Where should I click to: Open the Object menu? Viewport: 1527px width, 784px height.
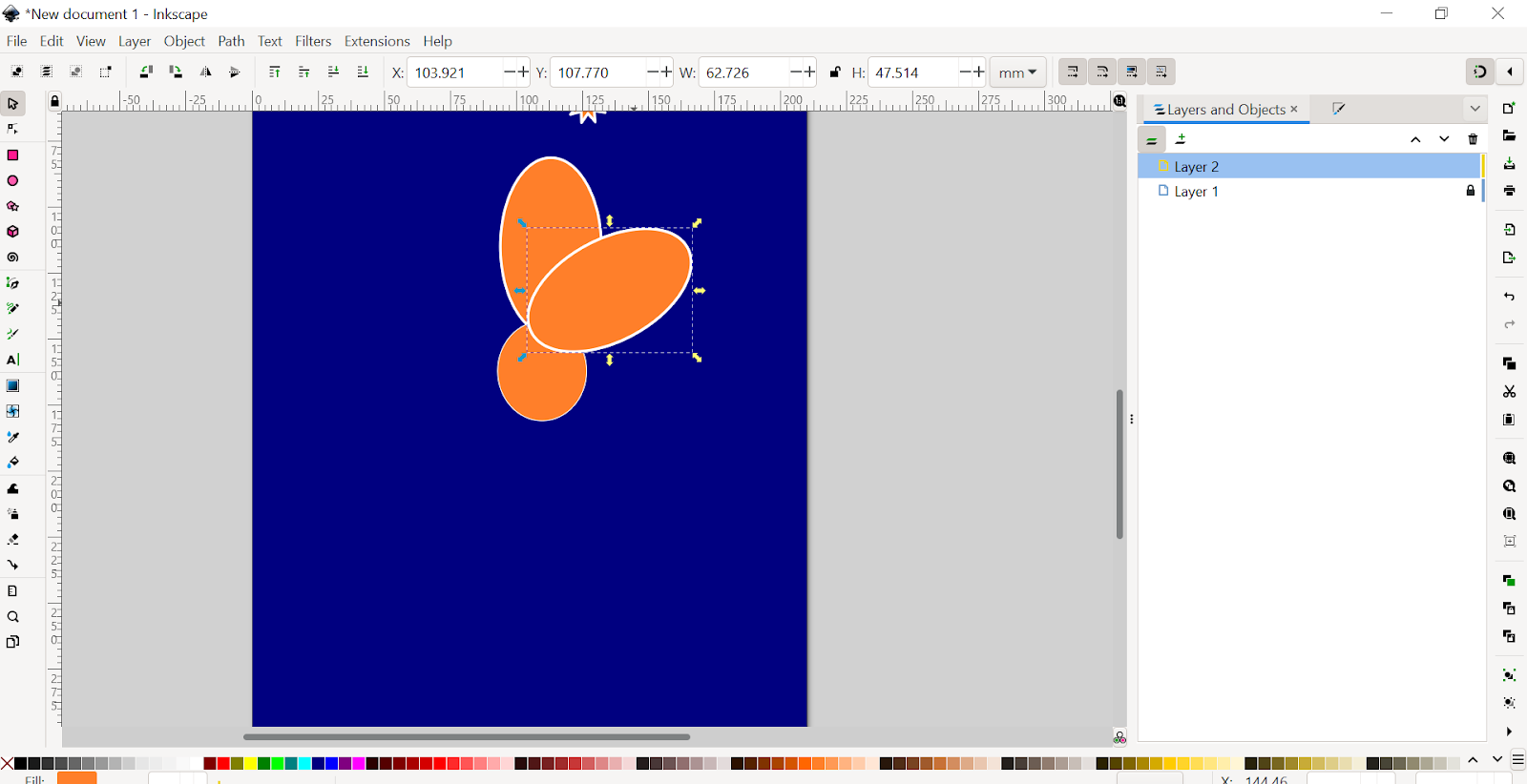tap(184, 41)
